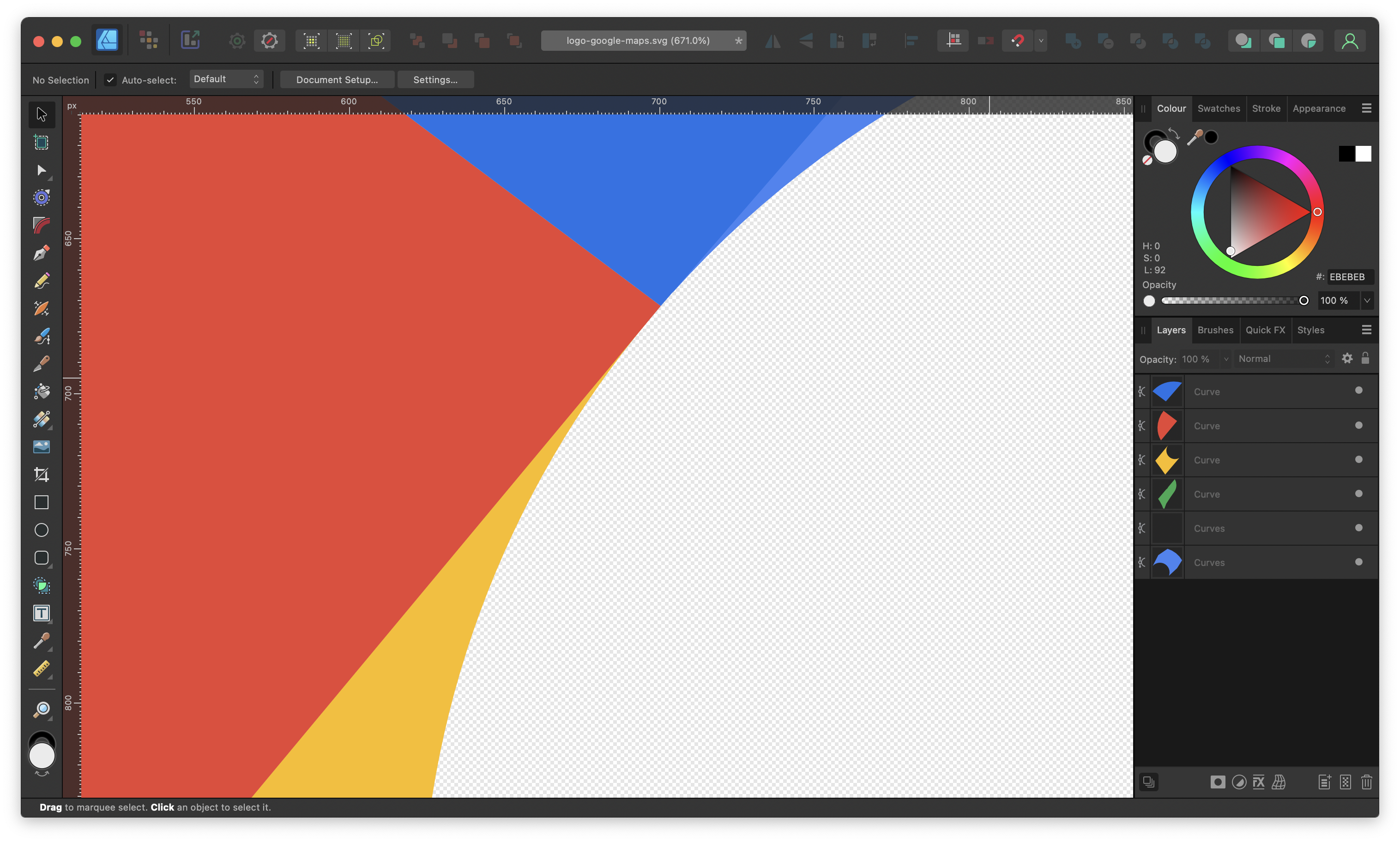This screenshot has height=842, width=1400.
Task: Click the Document Setup button
Action: pyautogui.click(x=337, y=79)
